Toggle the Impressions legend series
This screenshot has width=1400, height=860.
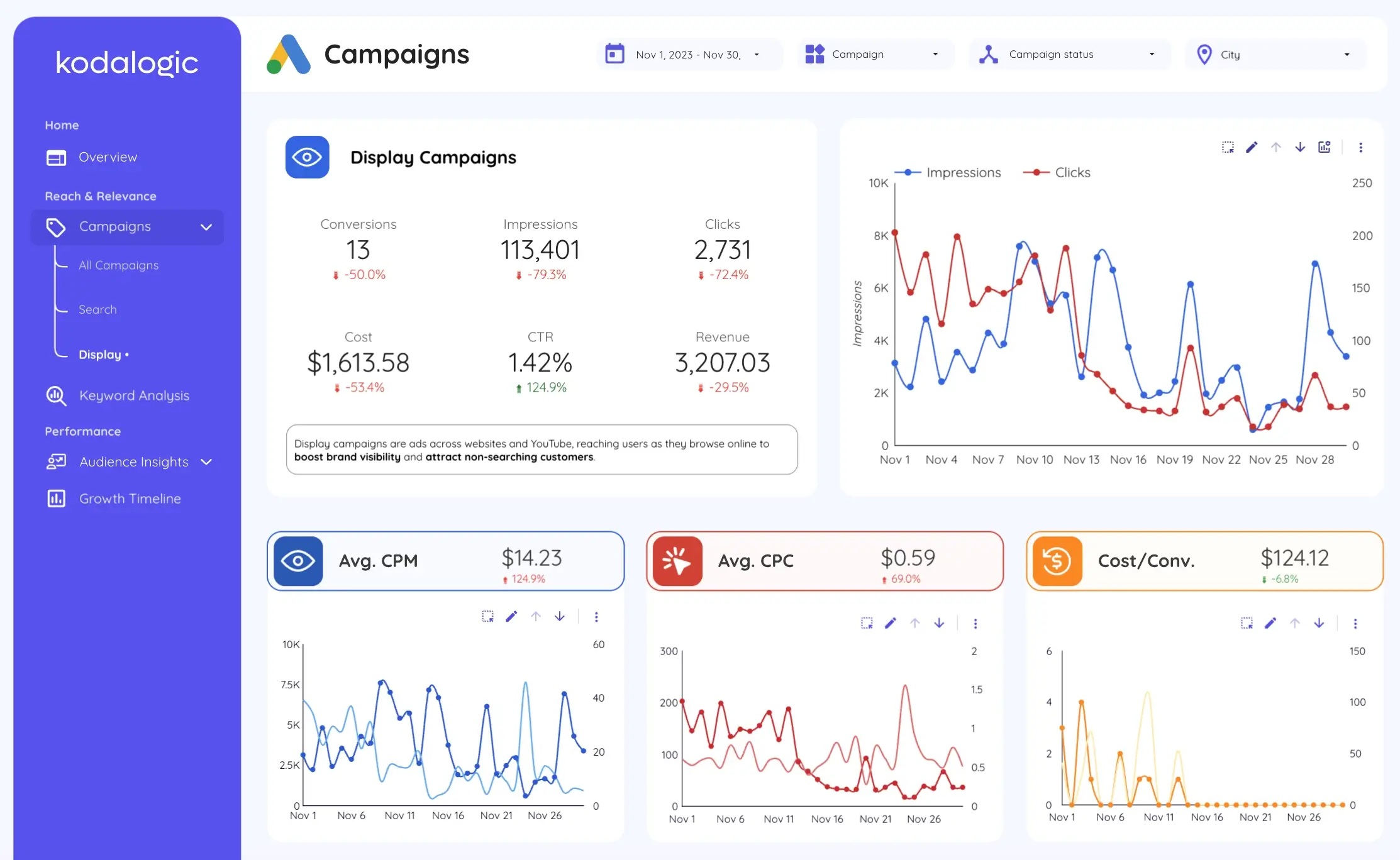point(948,172)
